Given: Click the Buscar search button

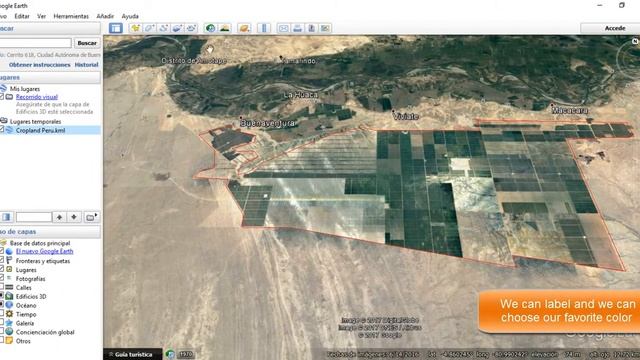Looking at the screenshot, I should 87,43.
